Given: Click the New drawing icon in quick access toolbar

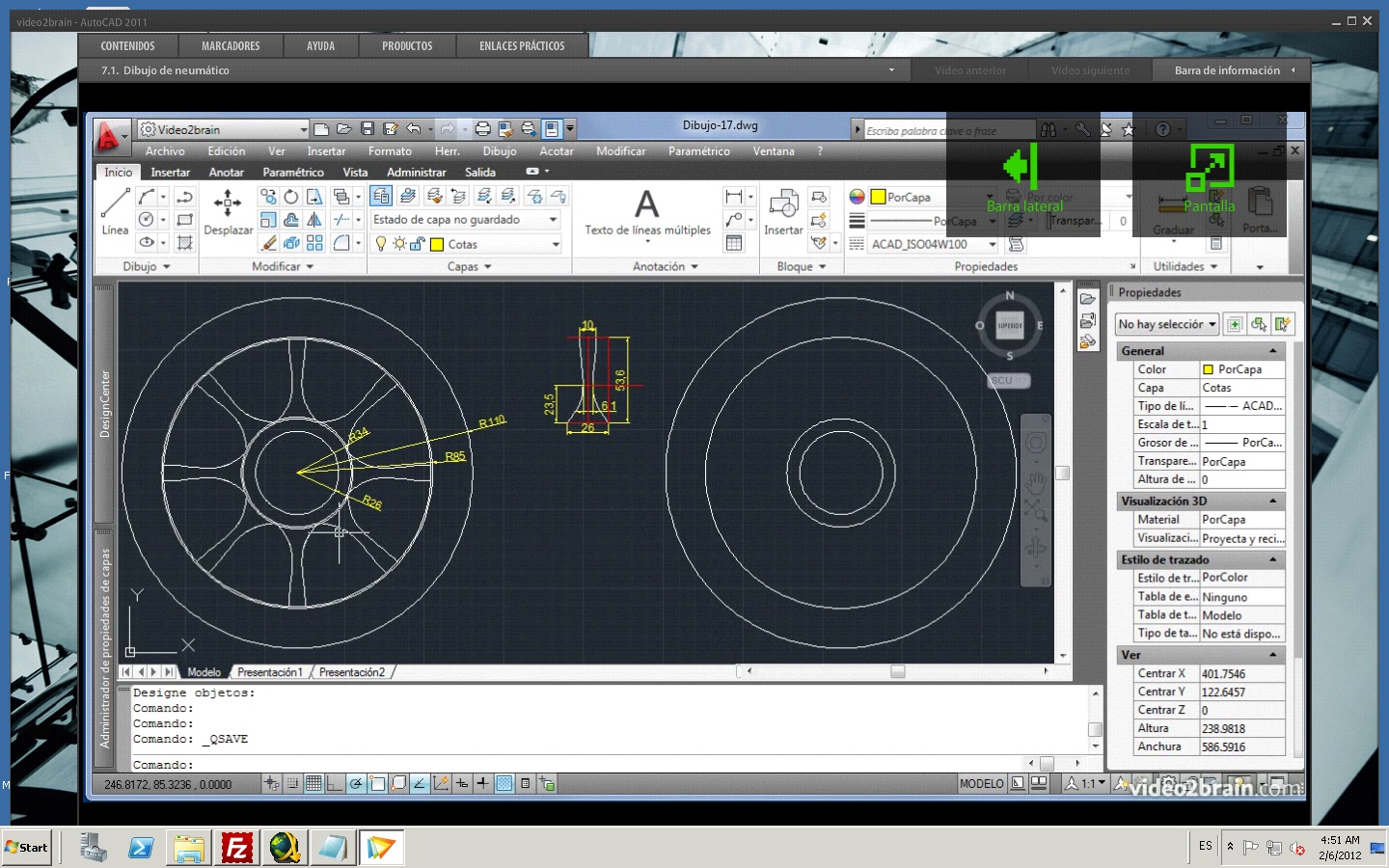Looking at the screenshot, I should [321, 128].
